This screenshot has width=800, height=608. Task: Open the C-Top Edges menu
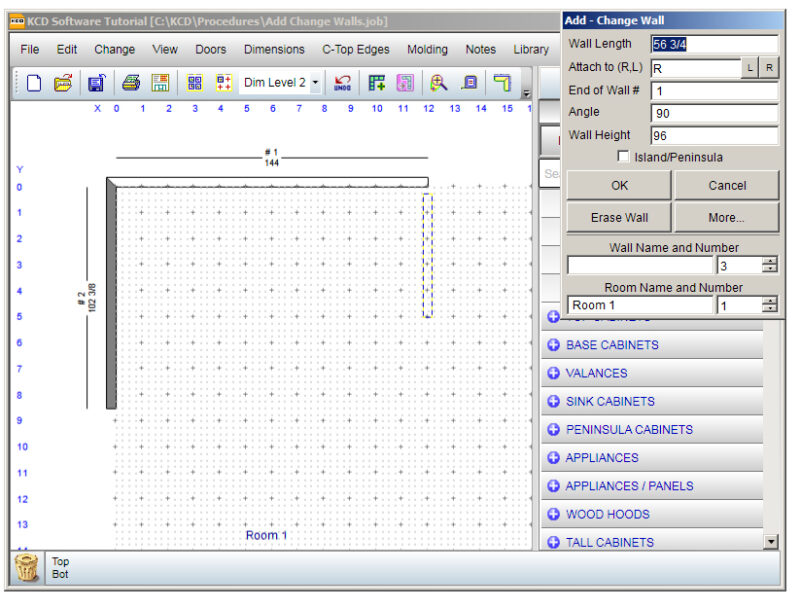(355, 49)
